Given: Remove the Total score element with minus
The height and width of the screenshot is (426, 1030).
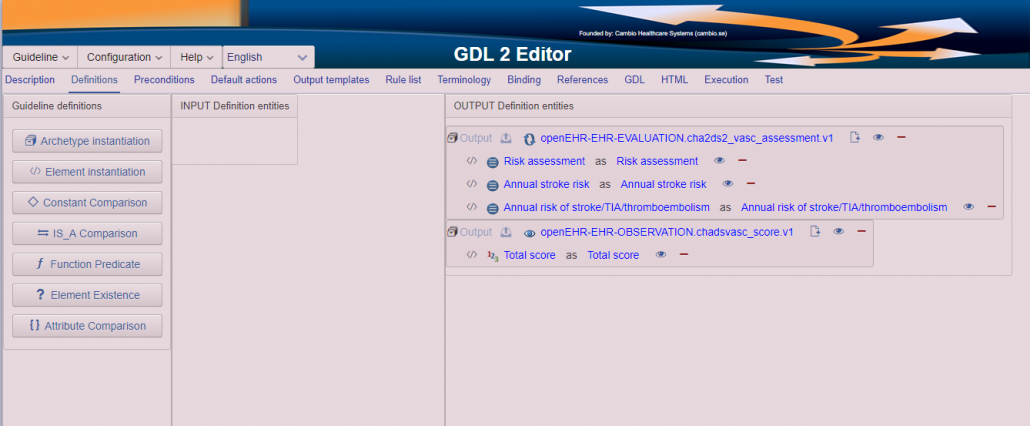Looking at the screenshot, I should 683,255.
